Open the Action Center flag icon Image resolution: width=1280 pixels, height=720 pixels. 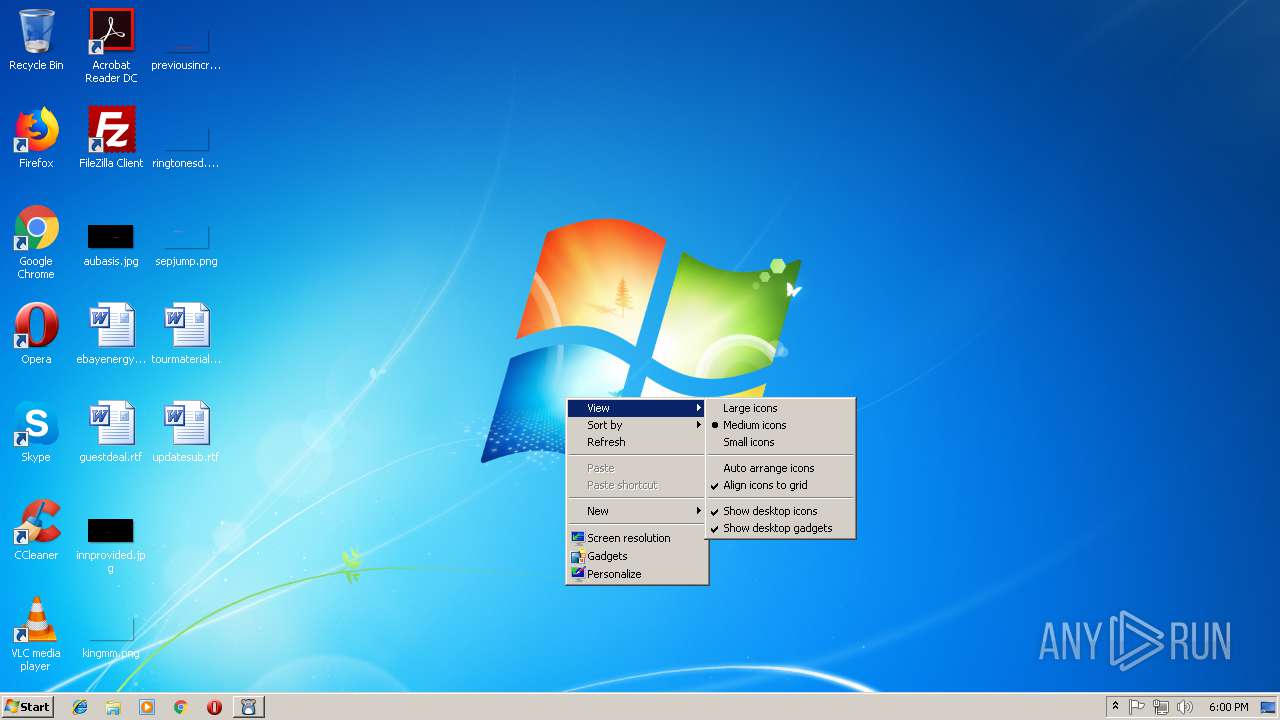pyautogui.click(x=1137, y=707)
